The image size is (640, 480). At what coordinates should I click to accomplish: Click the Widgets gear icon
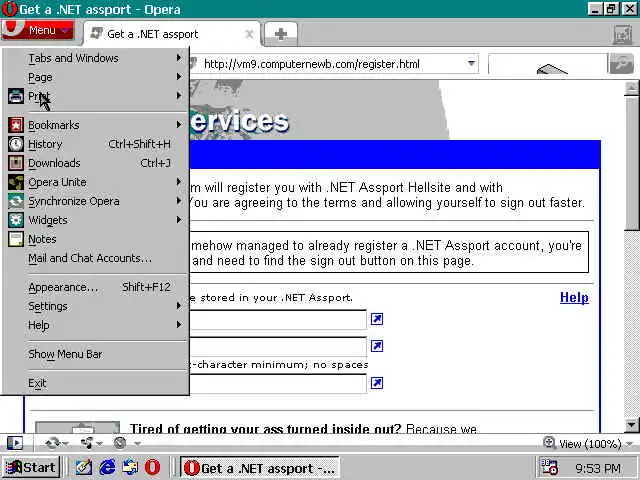click(x=16, y=220)
